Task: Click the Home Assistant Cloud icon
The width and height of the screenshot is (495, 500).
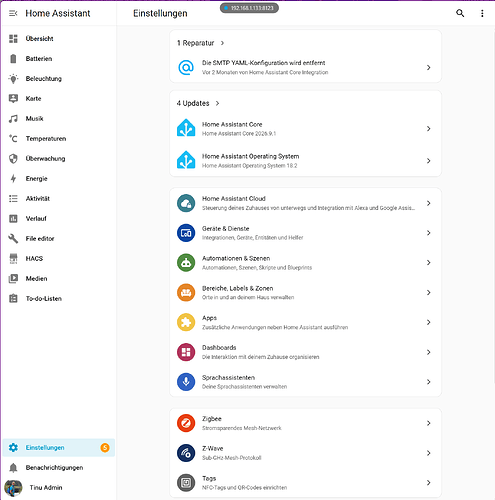Action: pyautogui.click(x=186, y=203)
